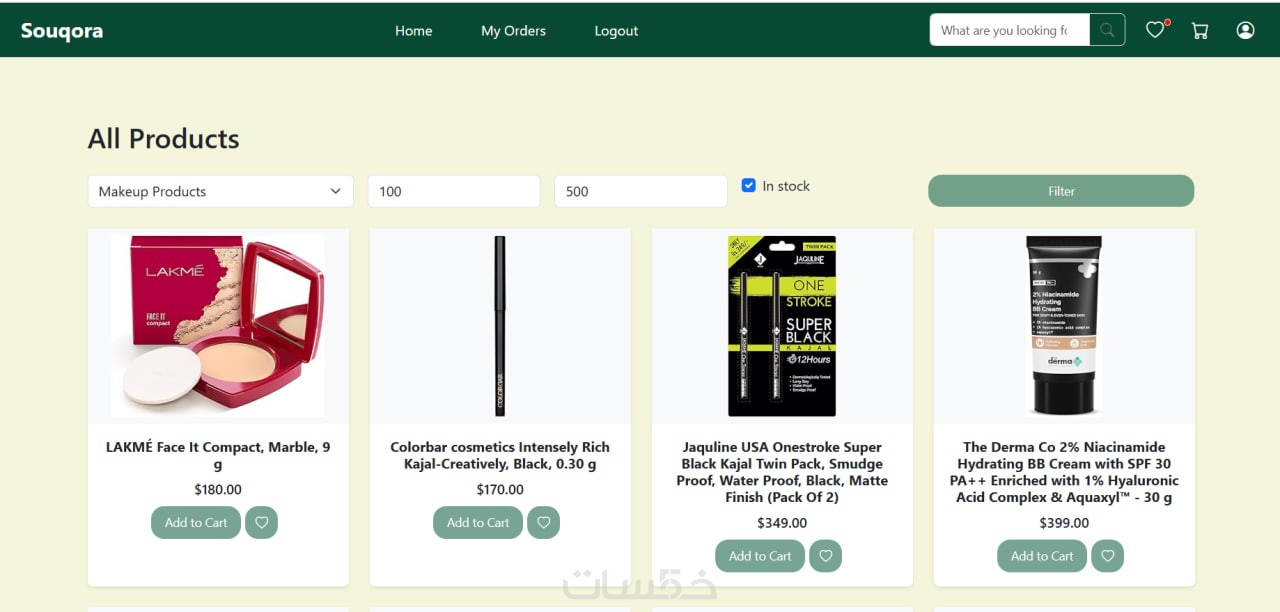Click the minimum price field showing 100
The height and width of the screenshot is (612, 1280).
coord(454,191)
